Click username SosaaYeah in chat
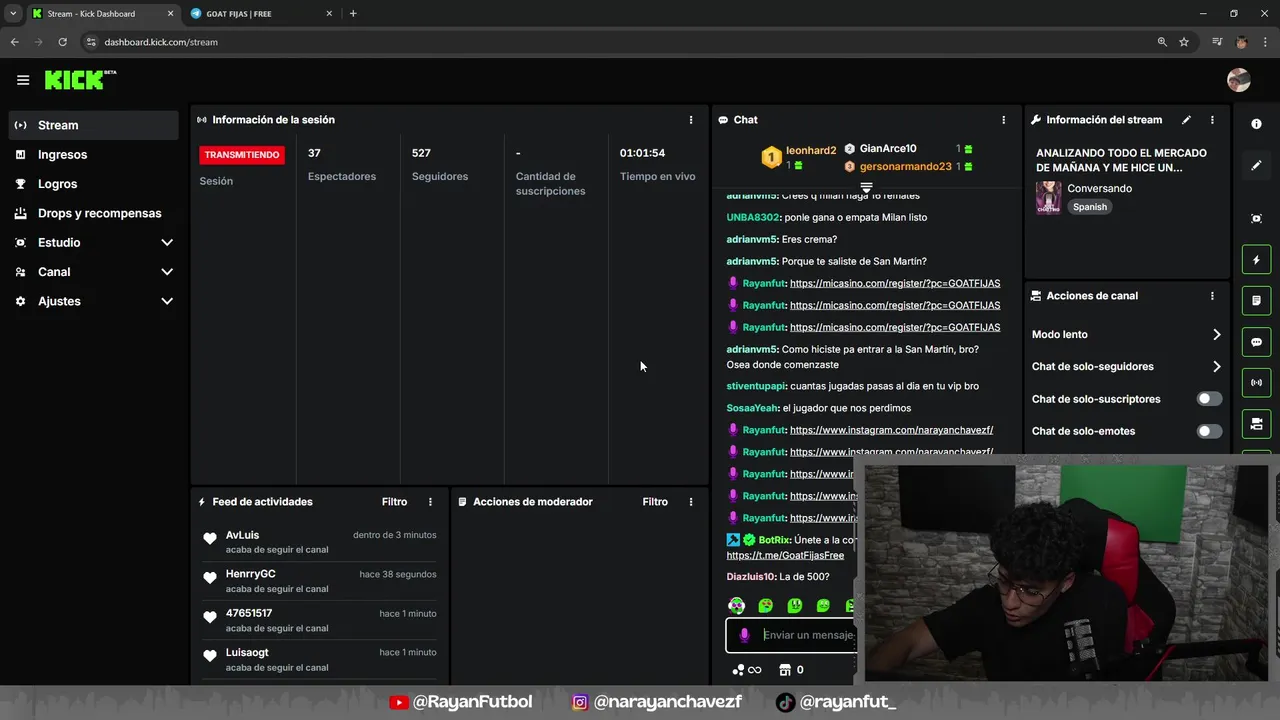This screenshot has width=1280, height=720. point(753,408)
